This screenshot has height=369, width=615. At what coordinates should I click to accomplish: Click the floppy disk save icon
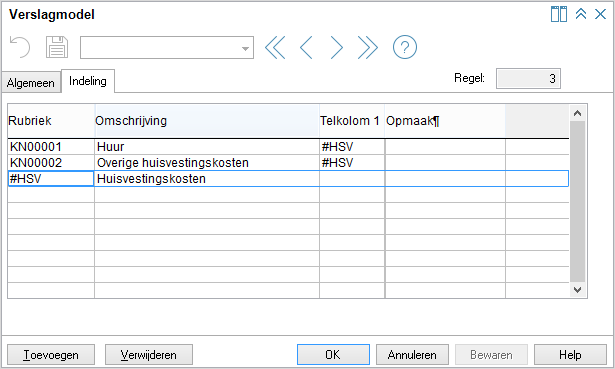57,47
